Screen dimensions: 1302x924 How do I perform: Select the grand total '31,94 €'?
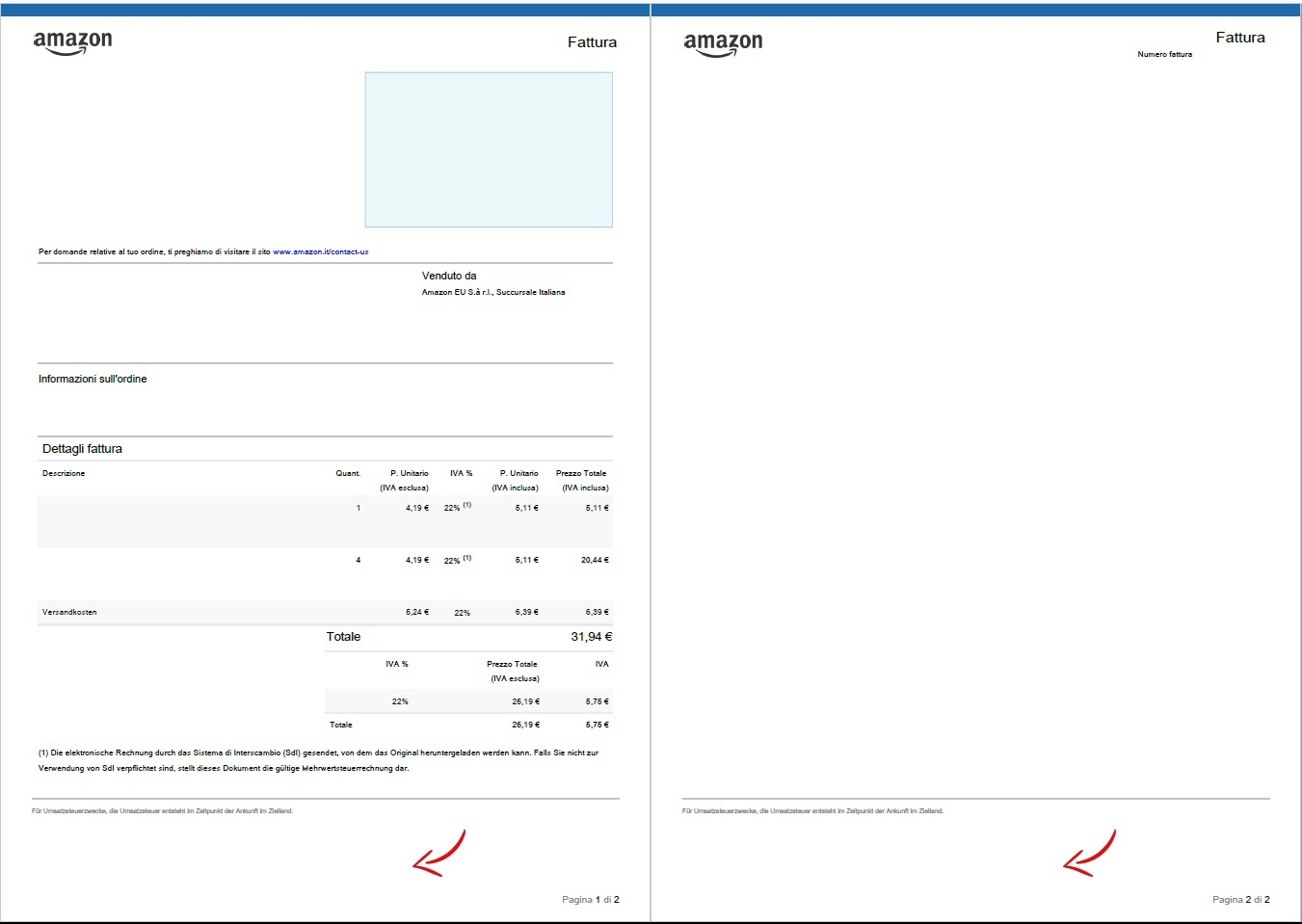pos(592,637)
